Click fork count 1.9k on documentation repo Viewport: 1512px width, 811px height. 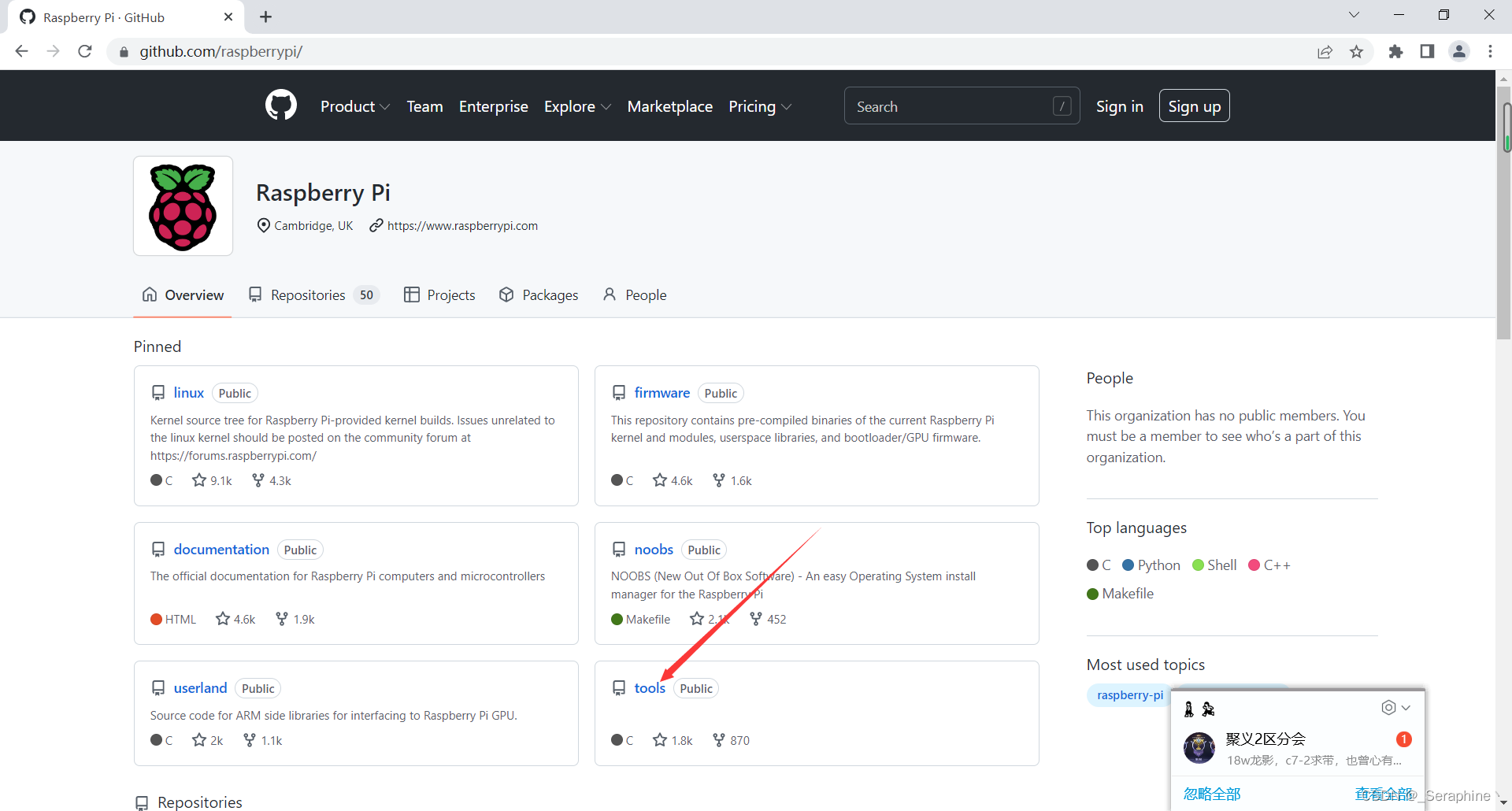(295, 619)
